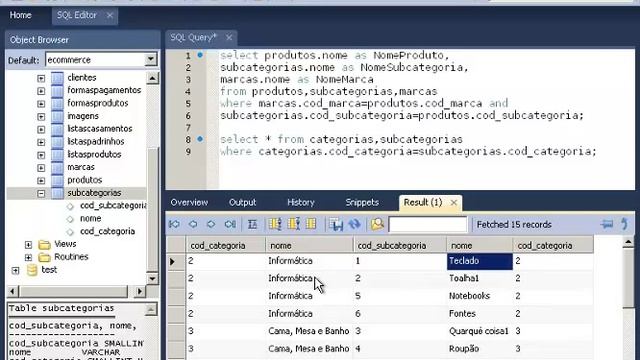
Task: Expand the Routines folder node
Action: [28, 258]
